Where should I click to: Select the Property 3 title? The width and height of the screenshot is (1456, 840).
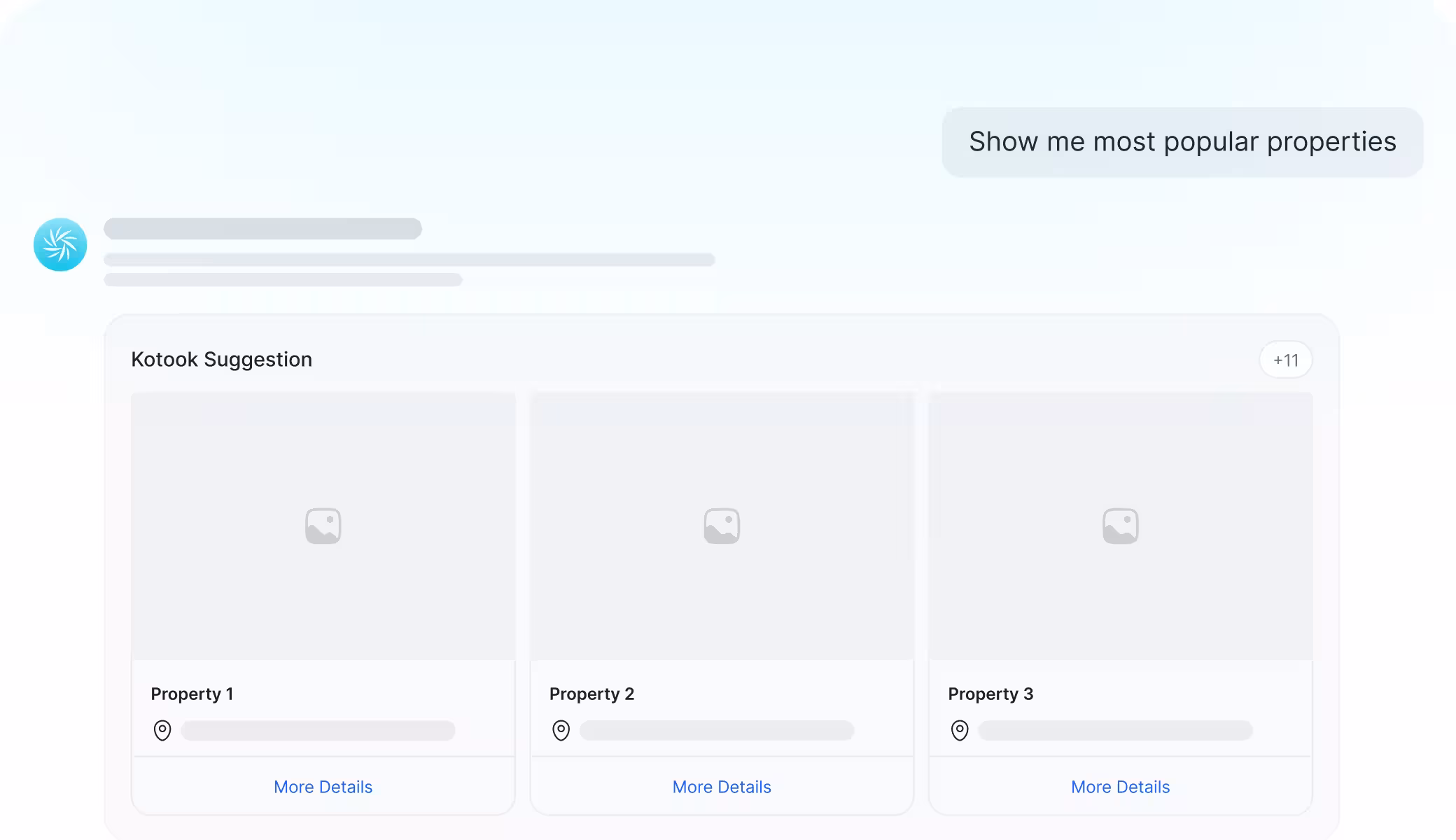[x=990, y=694]
